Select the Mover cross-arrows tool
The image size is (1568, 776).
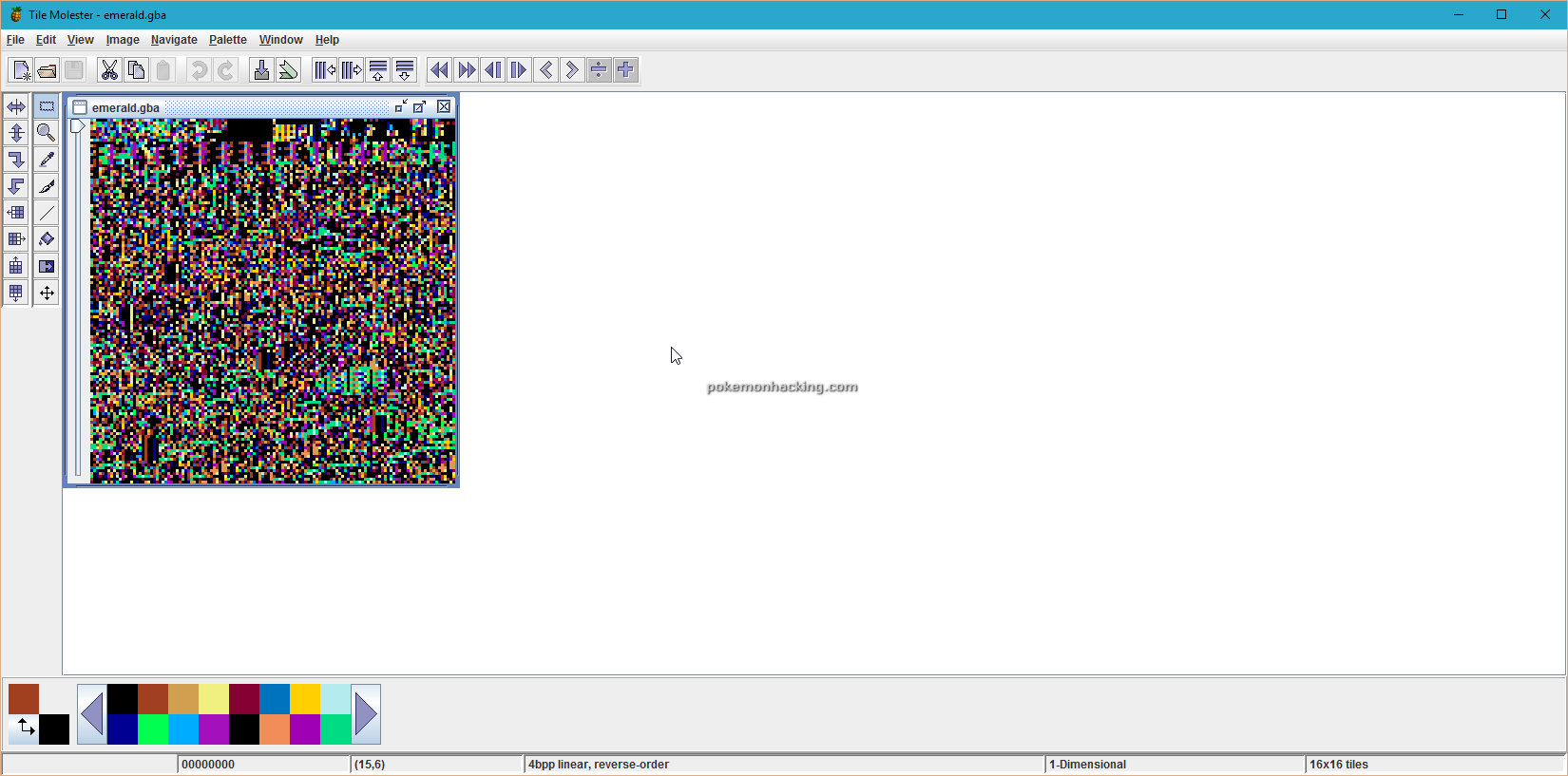pos(47,293)
